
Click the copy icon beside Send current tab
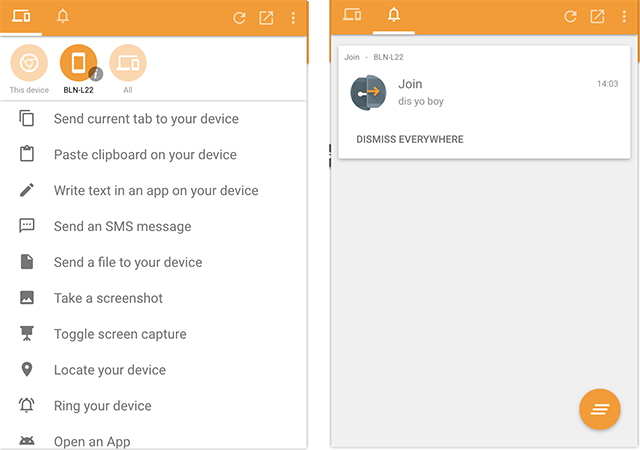click(x=27, y=118)
